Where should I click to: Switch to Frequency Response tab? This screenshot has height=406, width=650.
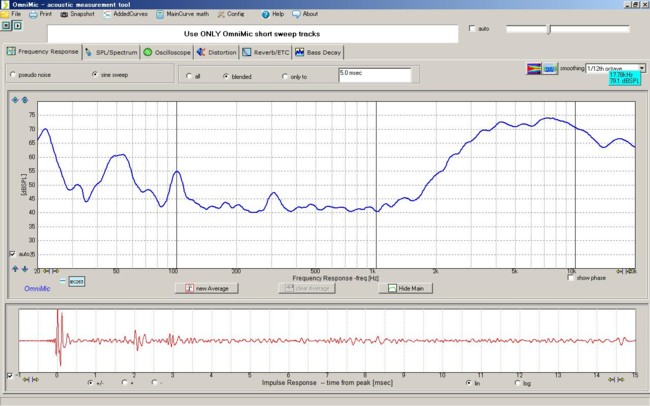[x=43, y=52]
